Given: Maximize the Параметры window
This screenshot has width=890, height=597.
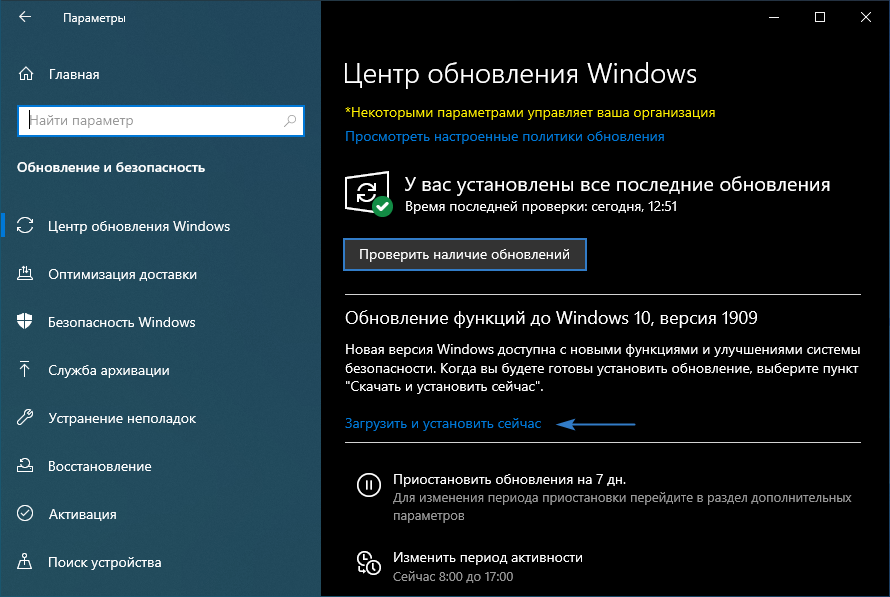Looking at the screenshot, I should (x=820, y=17).
